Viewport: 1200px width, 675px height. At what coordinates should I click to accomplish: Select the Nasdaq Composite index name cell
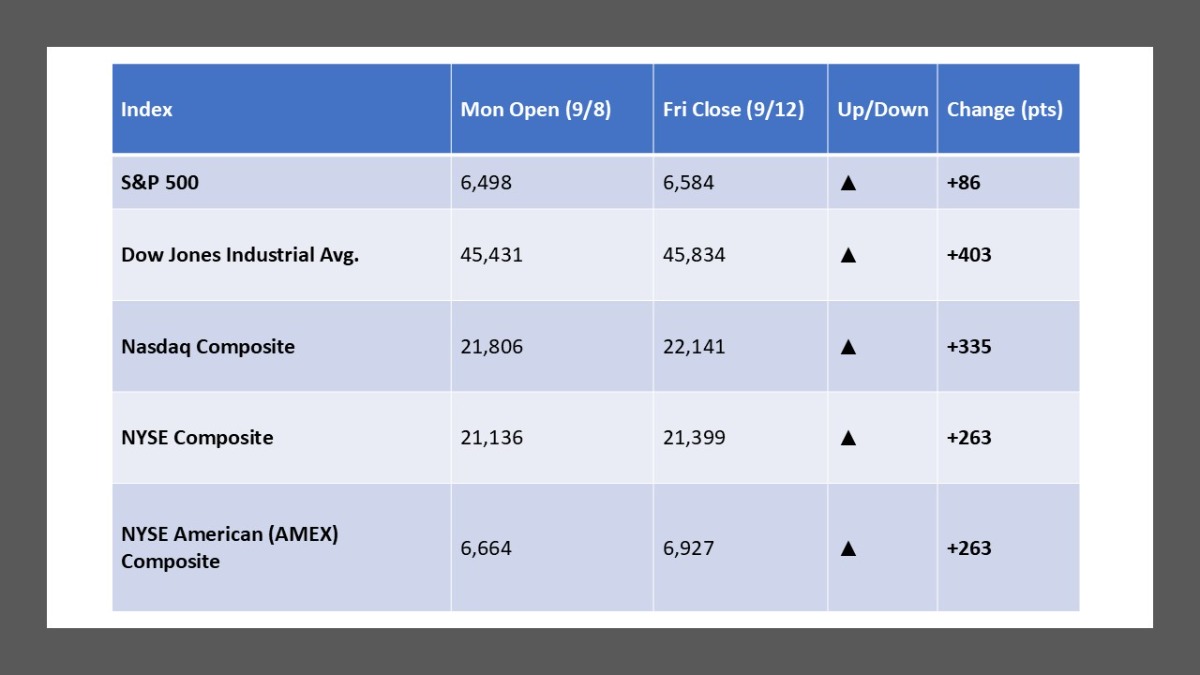pos(208,347)
